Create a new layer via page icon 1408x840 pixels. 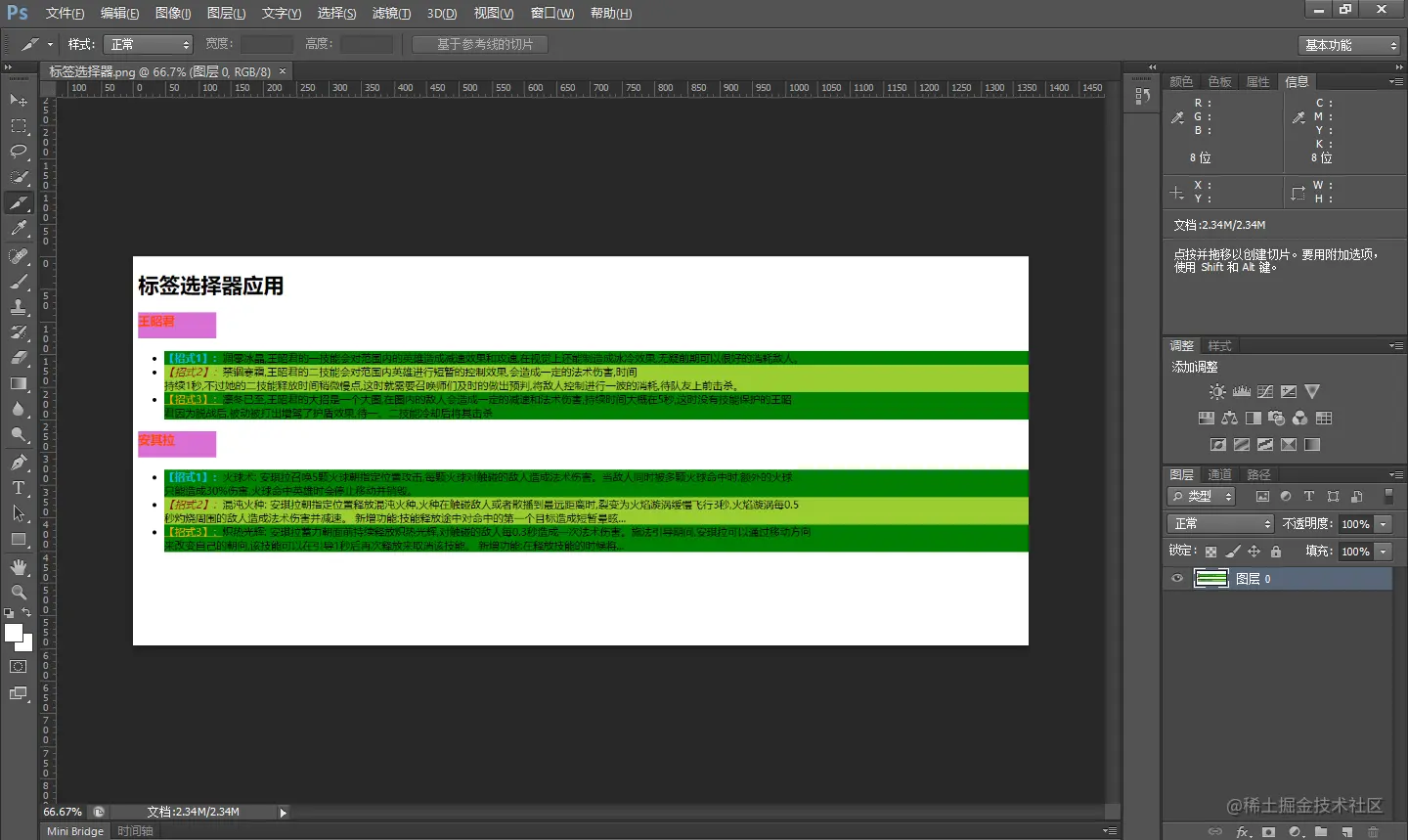tap(1347, 832)
